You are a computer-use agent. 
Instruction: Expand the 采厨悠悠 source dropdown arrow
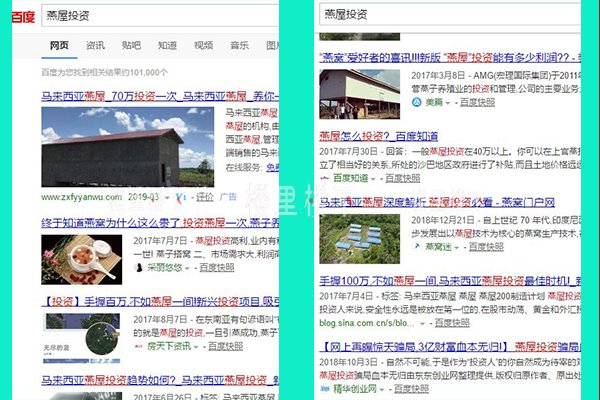[x=187, y=268]
